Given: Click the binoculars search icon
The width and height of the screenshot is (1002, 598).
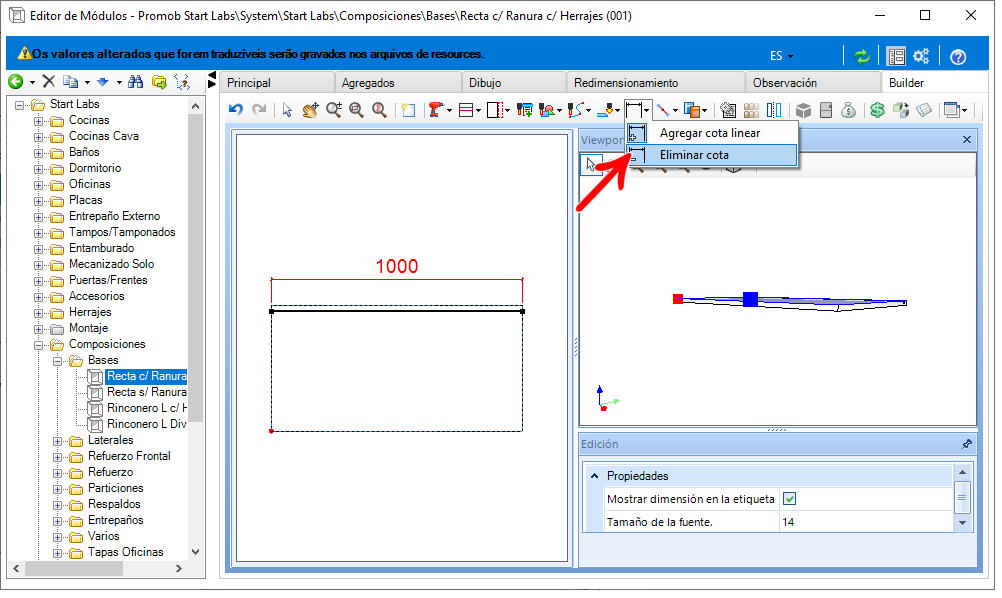Looking at the screenshot, I should pyautogui.click(x=135, y=82).
